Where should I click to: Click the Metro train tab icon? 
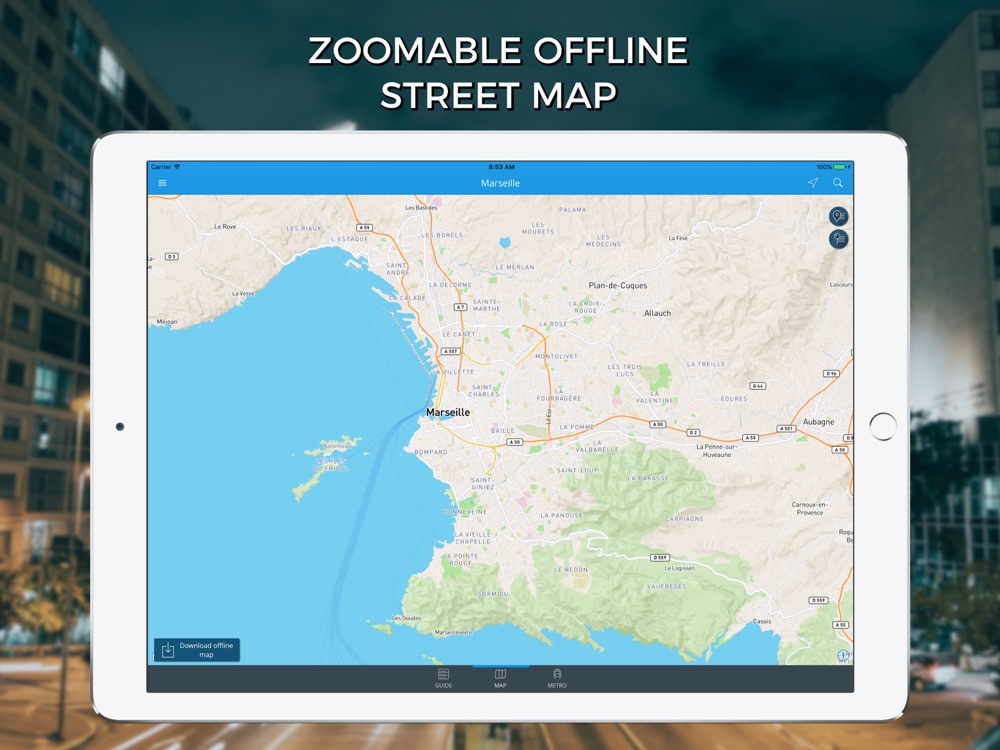[557, 674]
